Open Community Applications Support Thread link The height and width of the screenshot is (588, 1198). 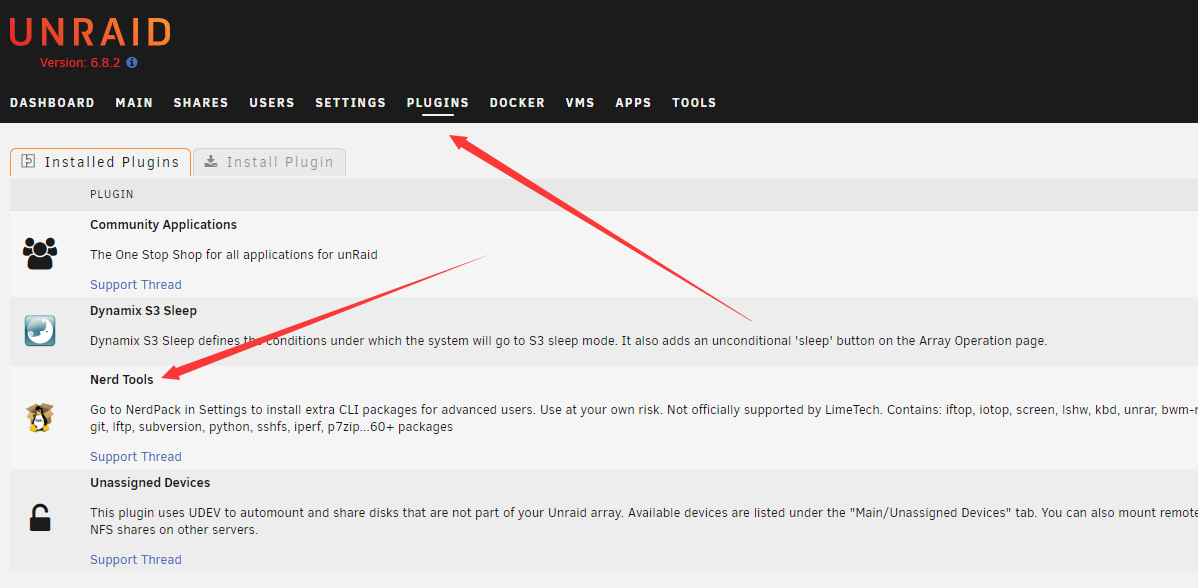[x=136, y=285]
